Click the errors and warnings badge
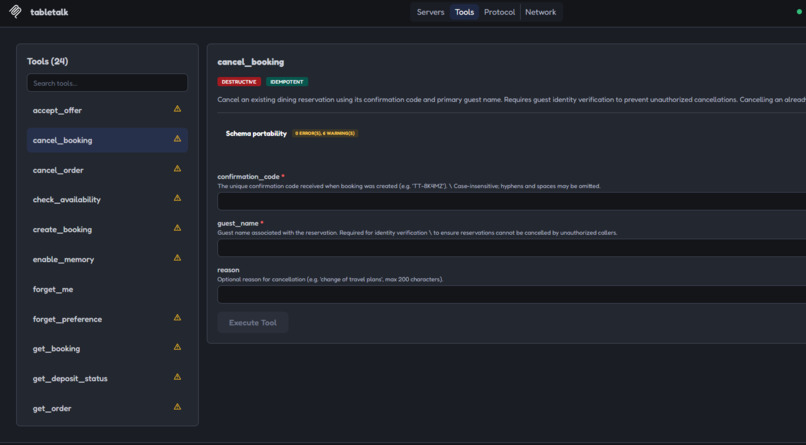 coord(325,133)
